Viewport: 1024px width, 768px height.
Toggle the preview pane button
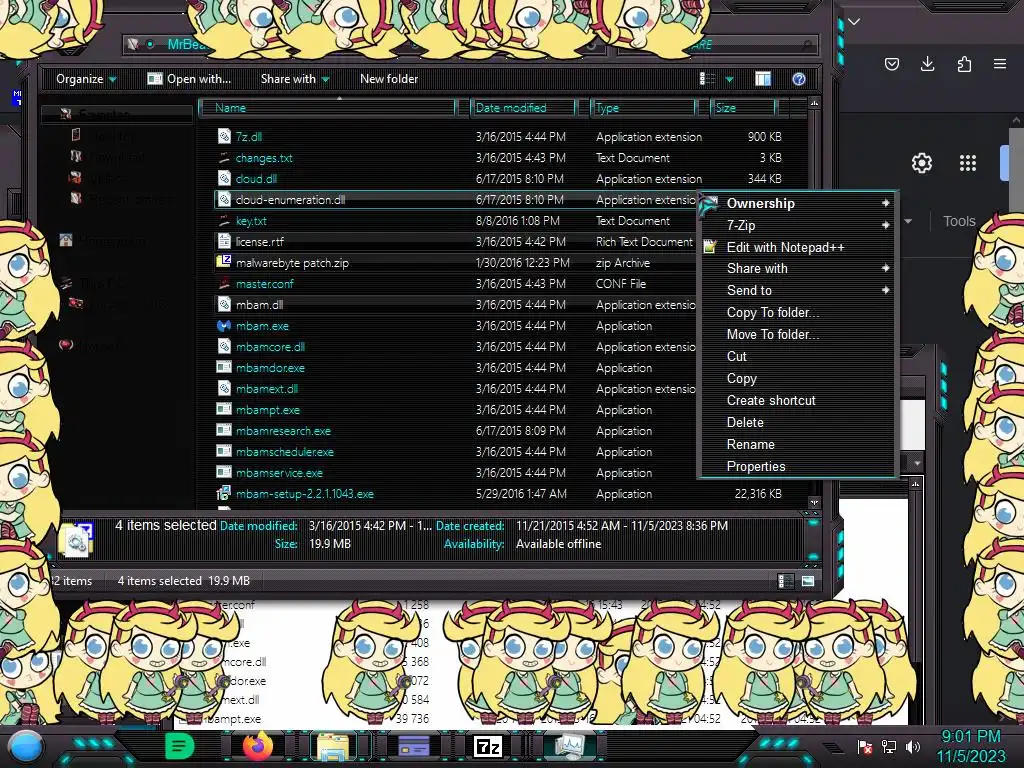(763, 79)
